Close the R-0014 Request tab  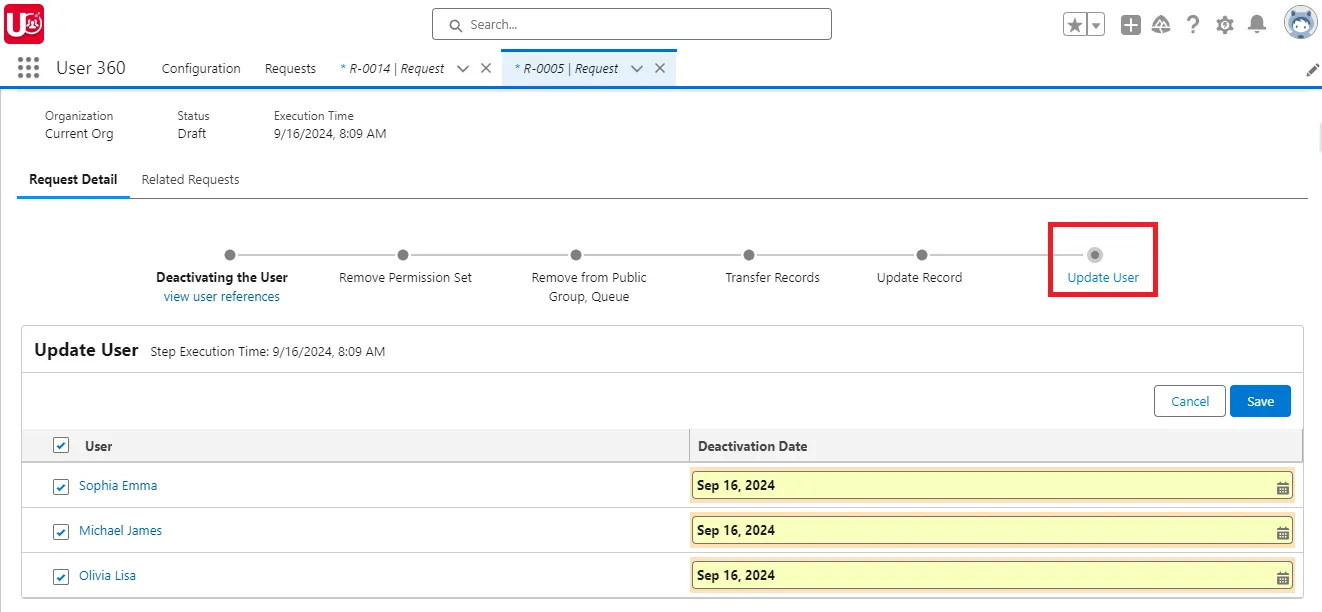click(x=486, y=68)
